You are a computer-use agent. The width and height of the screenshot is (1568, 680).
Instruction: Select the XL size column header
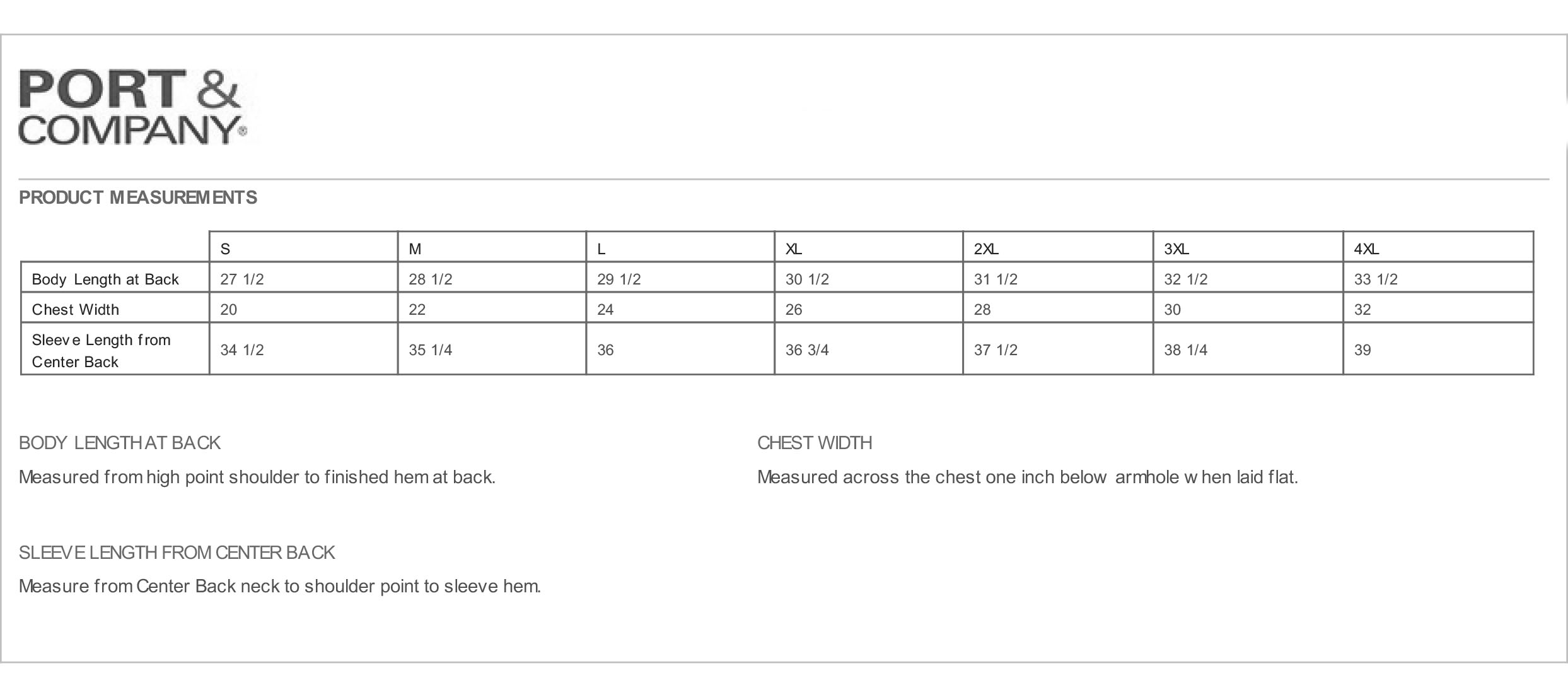pyautogui.click(x=794, y=249)
